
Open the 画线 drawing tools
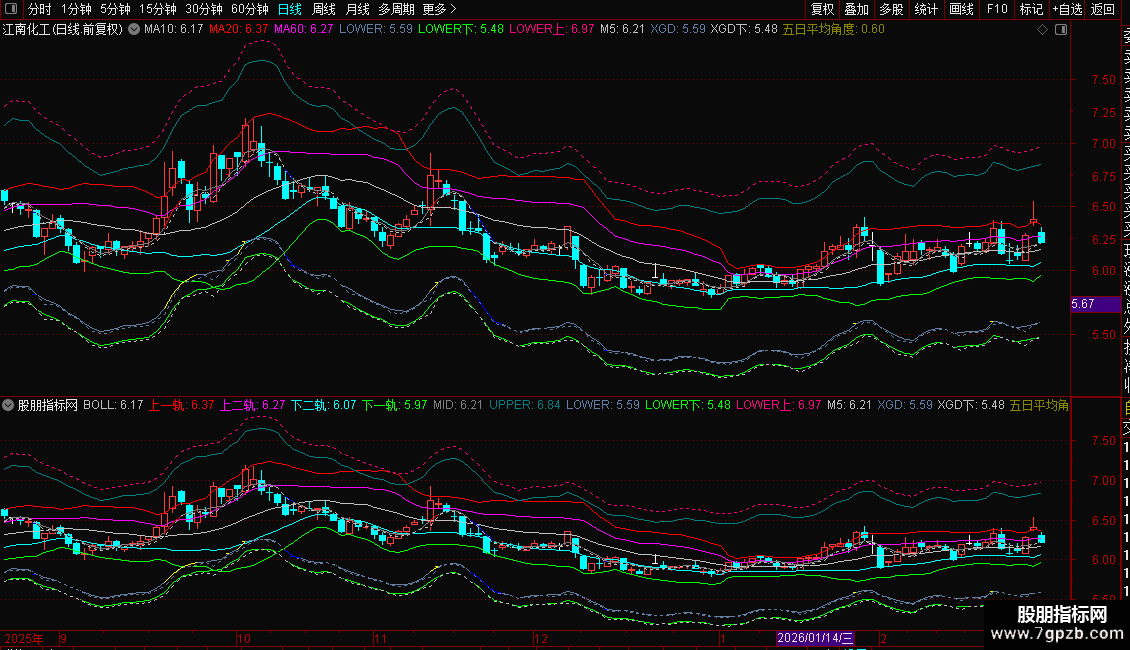pos(961,9)
